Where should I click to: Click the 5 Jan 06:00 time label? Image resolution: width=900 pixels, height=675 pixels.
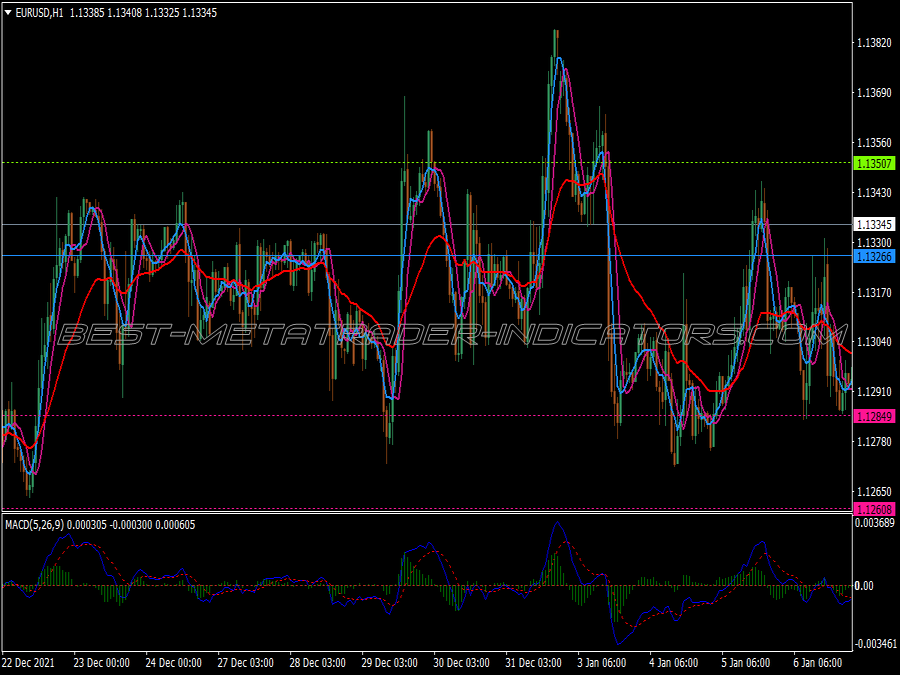coord(746,662)
